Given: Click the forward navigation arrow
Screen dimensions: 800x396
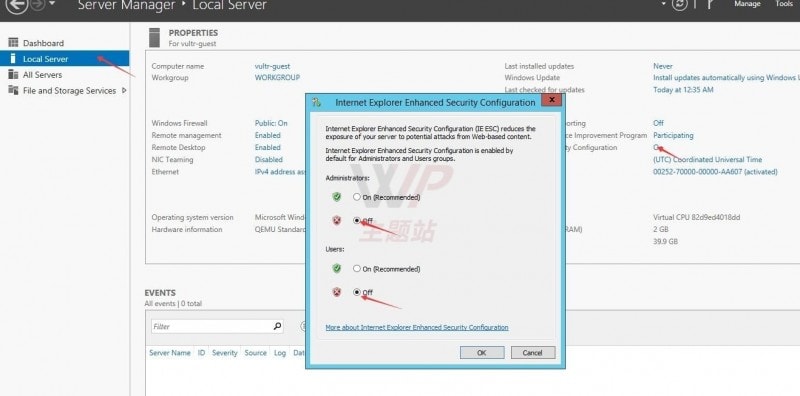Looking at the screenshot, I should (37, 5).
